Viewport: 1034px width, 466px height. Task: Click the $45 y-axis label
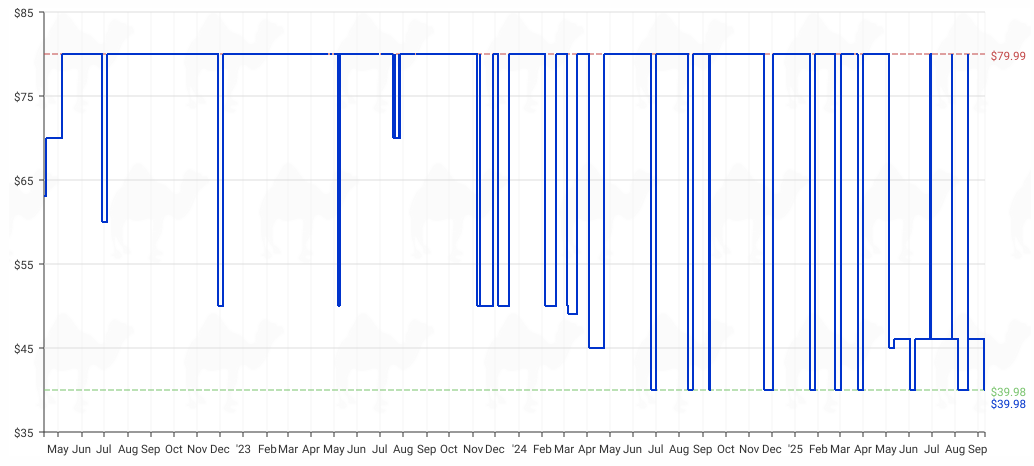[26, 348]
